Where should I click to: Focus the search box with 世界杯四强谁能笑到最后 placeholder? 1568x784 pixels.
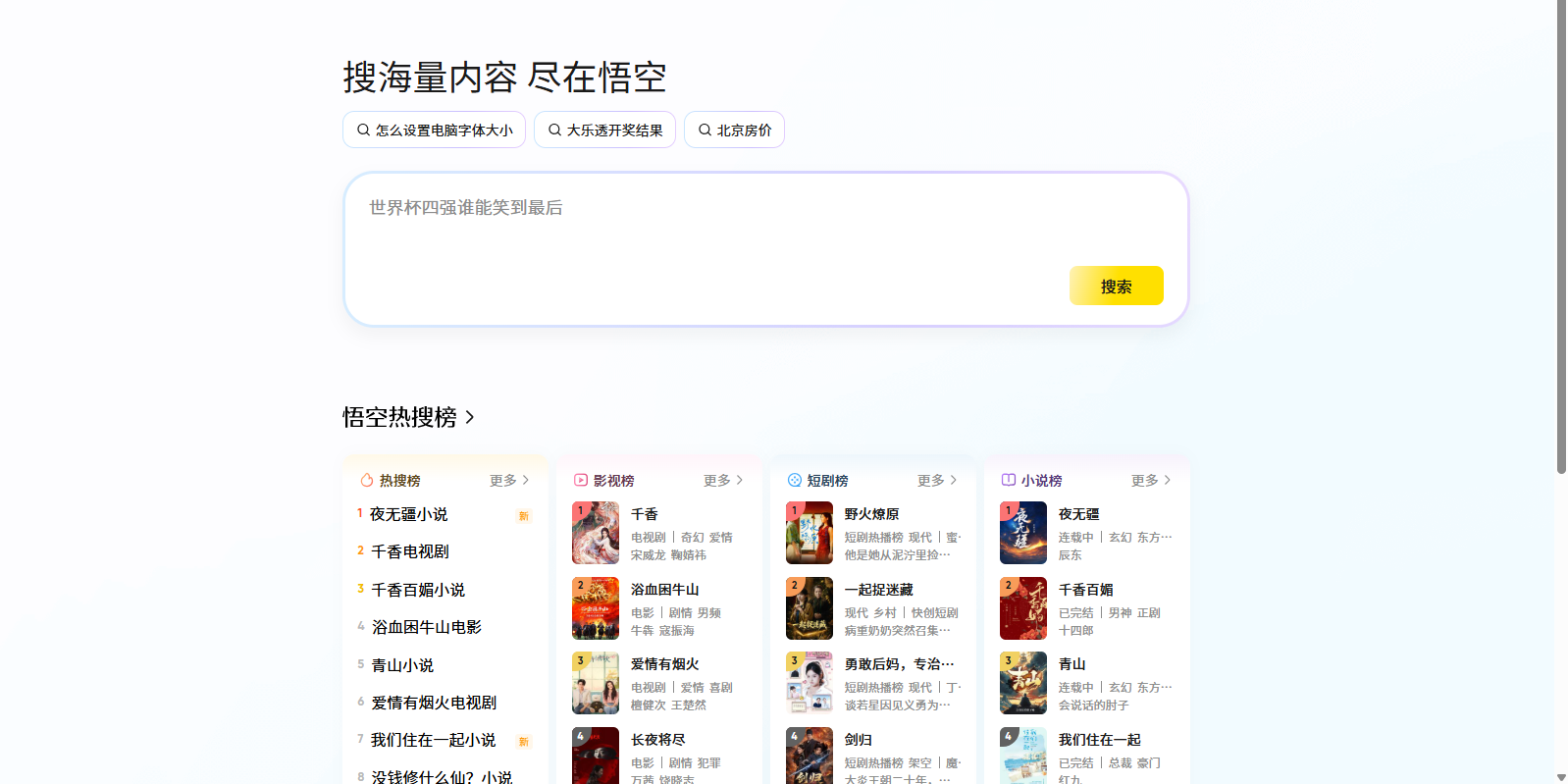tap(765, 249)
